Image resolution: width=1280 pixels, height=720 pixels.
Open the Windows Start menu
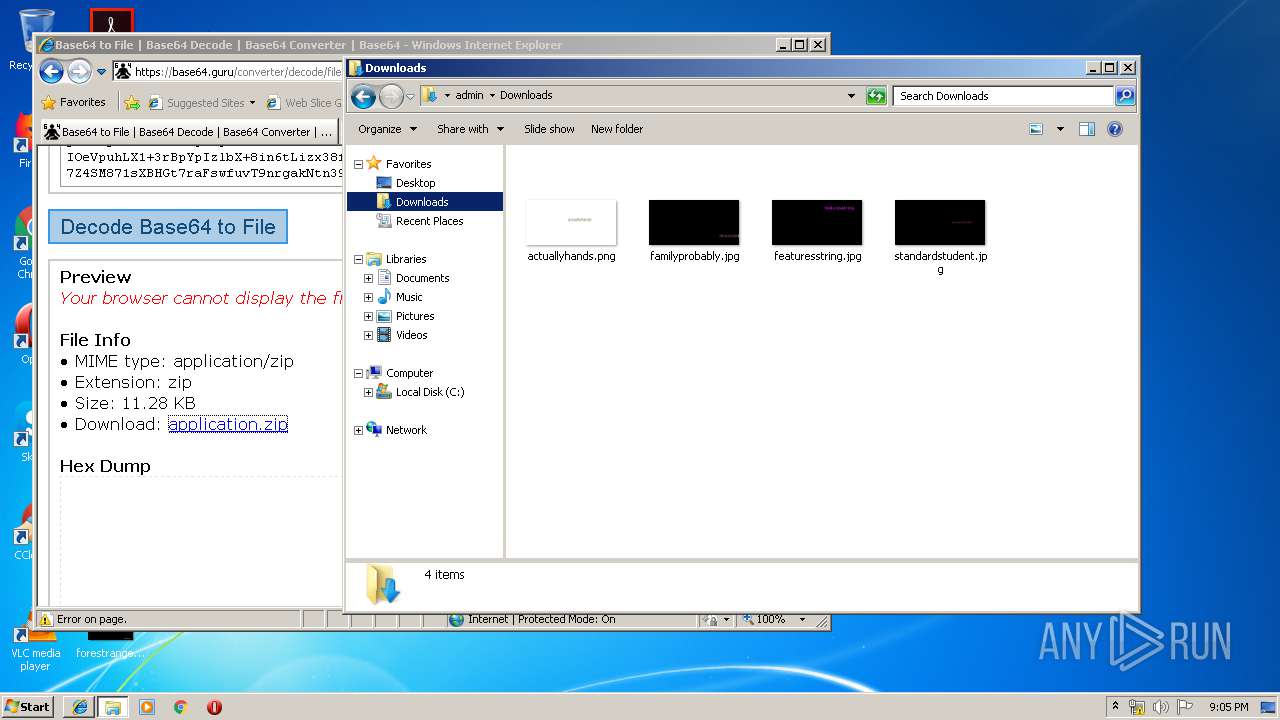point(28,706)
